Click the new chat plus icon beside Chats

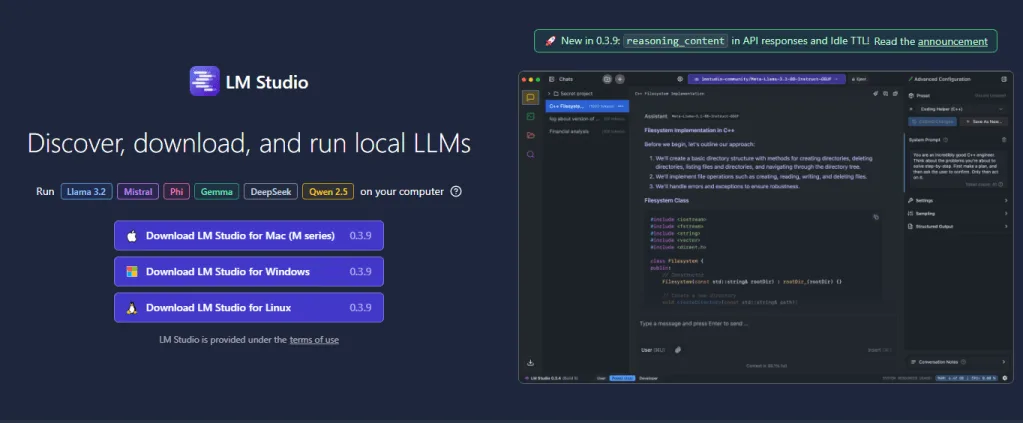pyautogui.click(x=620, y=79)
